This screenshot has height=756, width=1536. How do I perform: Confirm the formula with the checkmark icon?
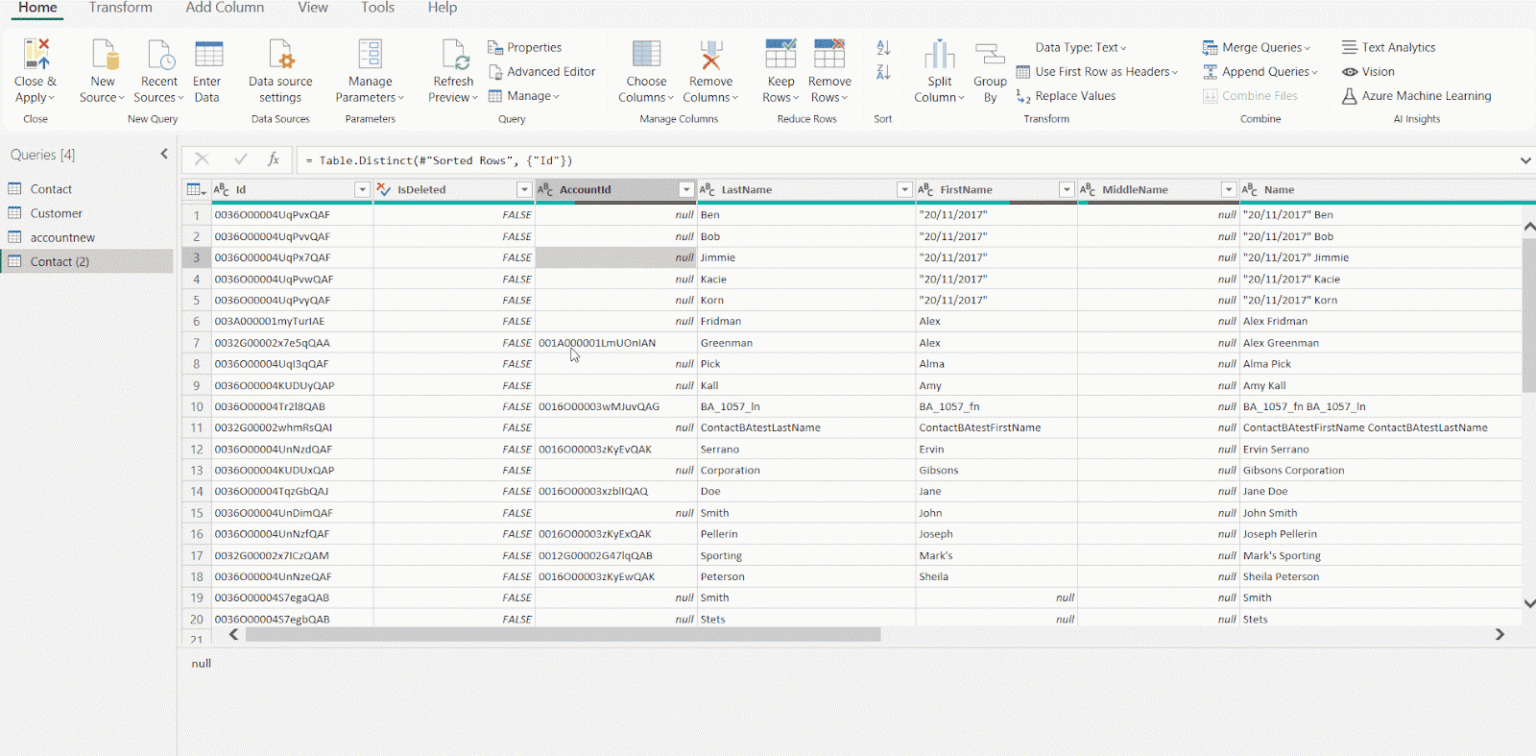(x=240, y=159)
